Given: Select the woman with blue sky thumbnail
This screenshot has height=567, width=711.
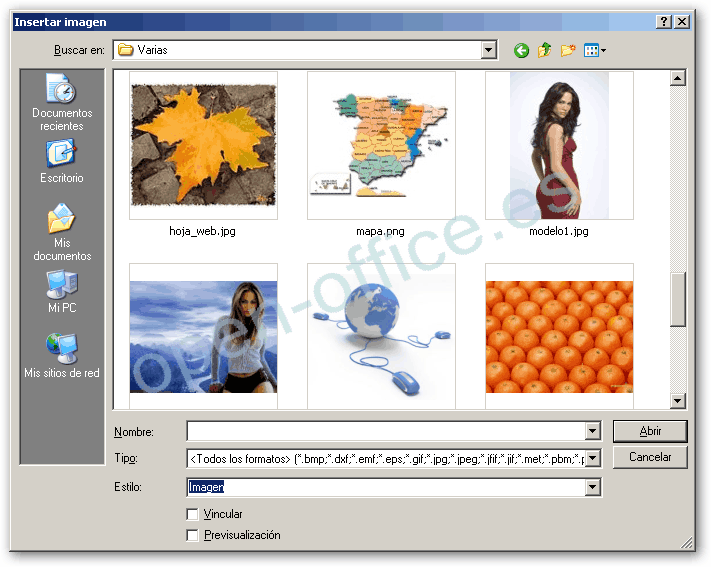Looking at the screenshot, I should click(203, 337).
